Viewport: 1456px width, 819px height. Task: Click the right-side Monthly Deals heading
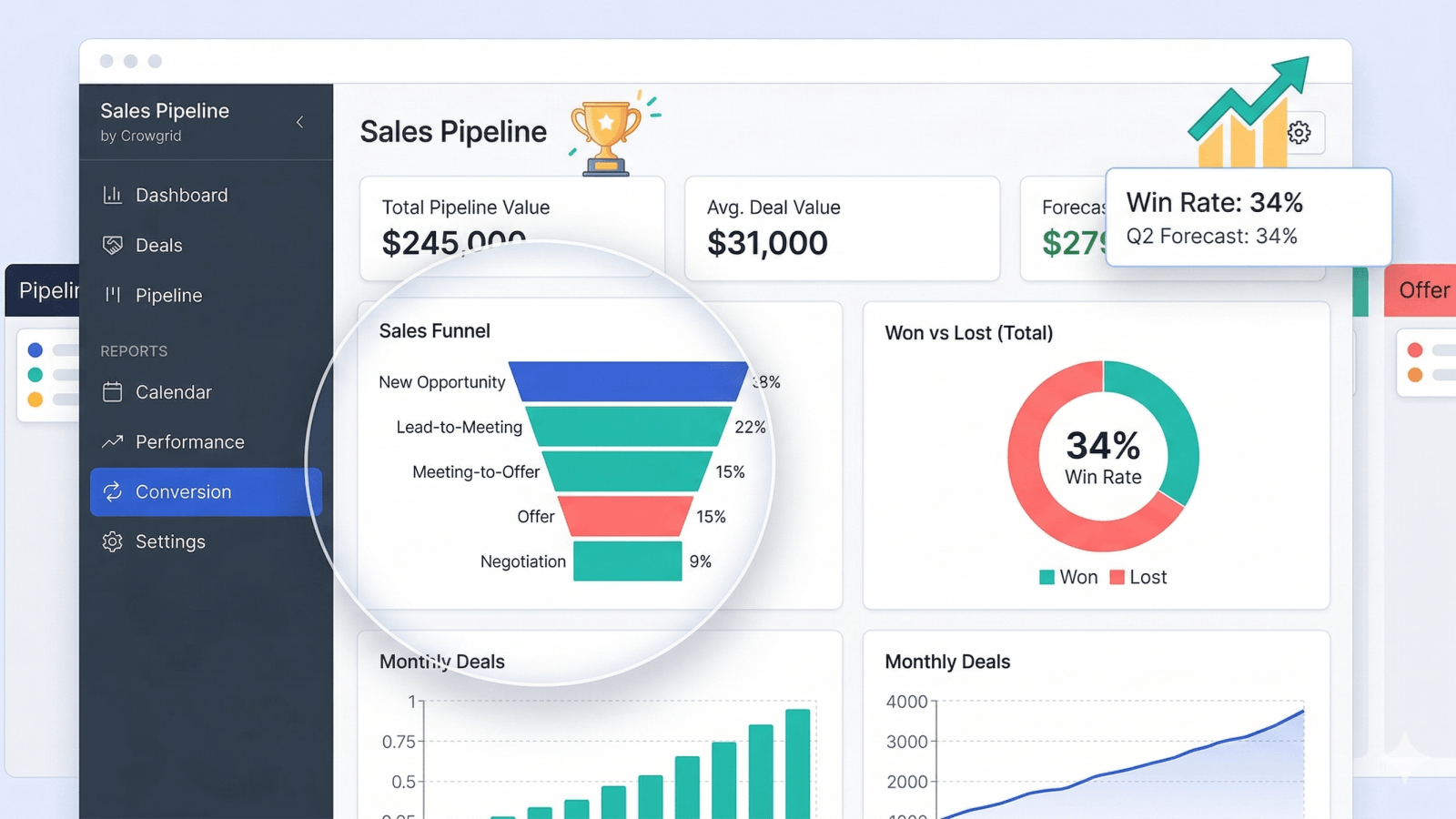point(947,662)
